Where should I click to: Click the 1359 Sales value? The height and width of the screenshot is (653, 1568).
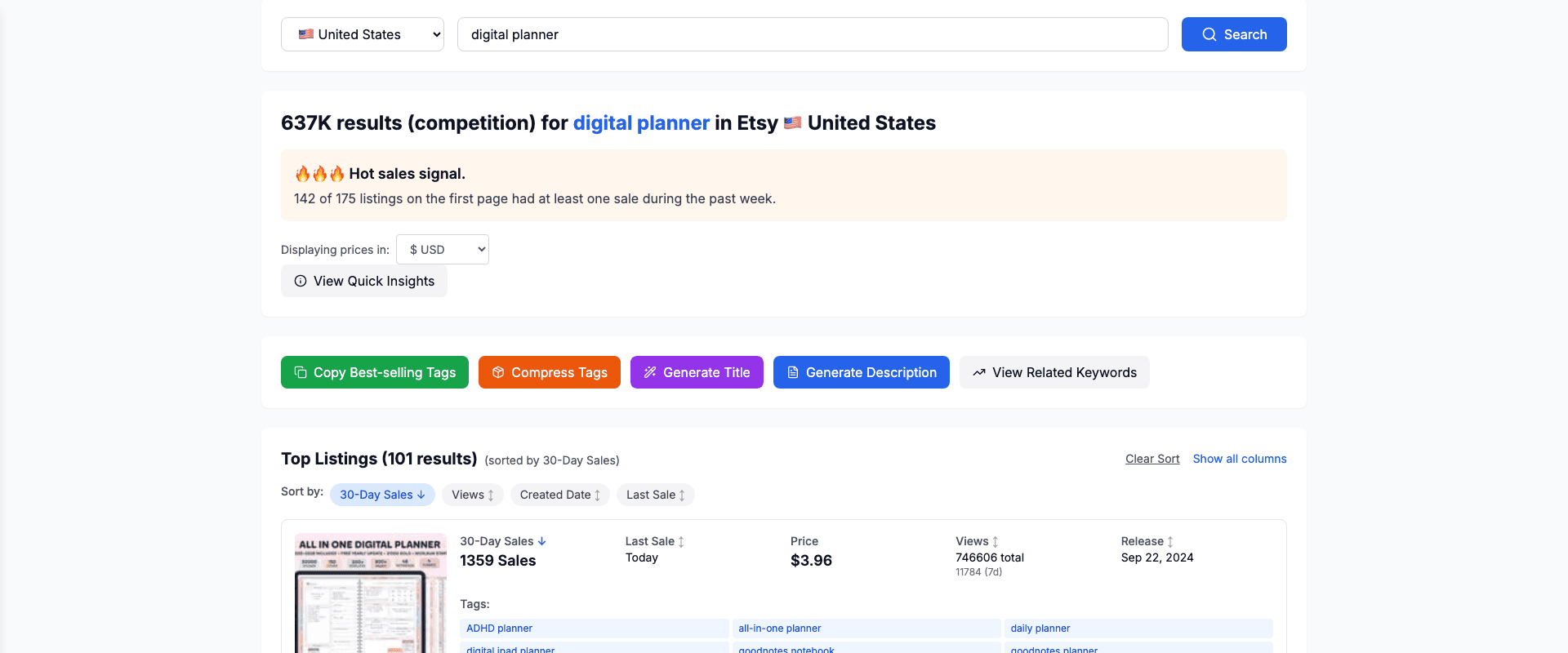click(x=498, y=561)
